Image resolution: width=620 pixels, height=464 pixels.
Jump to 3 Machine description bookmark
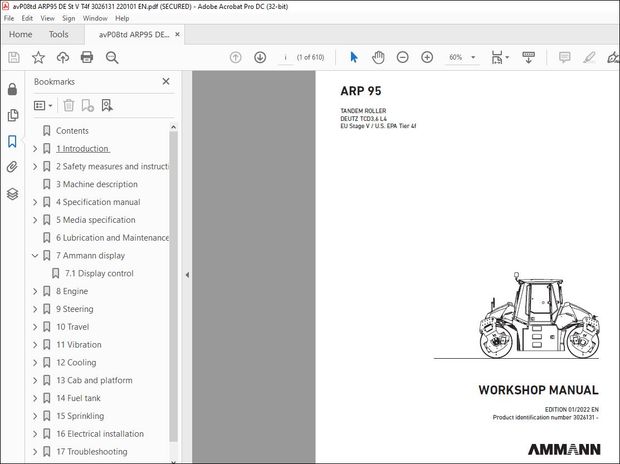[x=97, y=184]
